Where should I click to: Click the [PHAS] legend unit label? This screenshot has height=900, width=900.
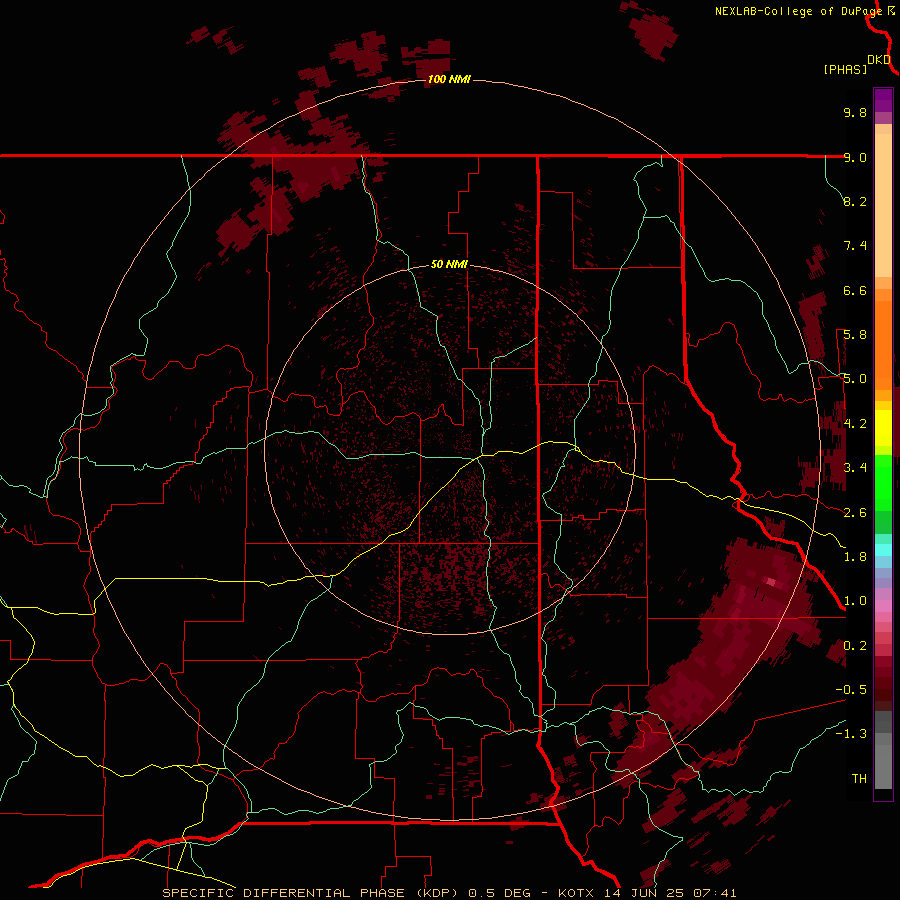pyautogui.click(x=845, y=69)
